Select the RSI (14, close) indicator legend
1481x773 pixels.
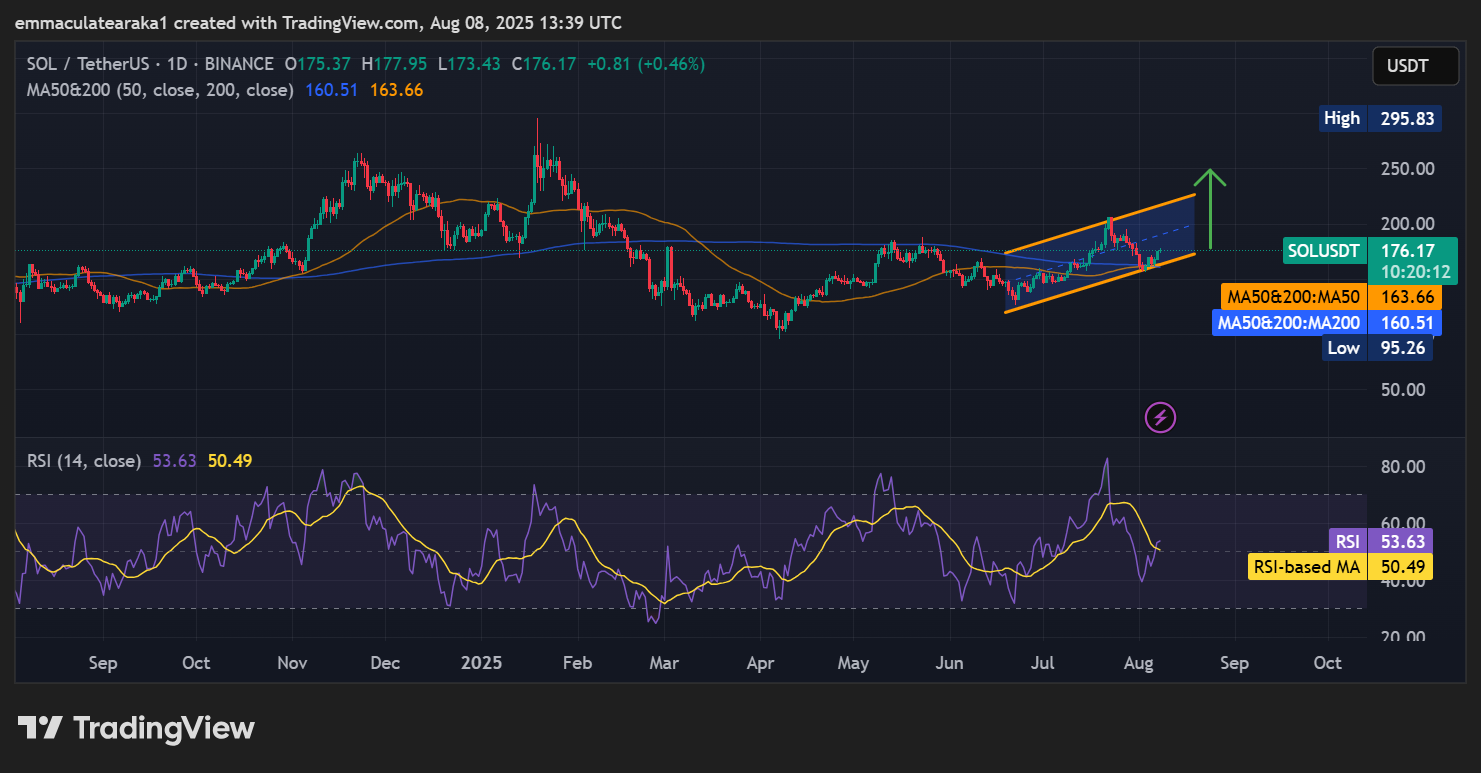85,461
